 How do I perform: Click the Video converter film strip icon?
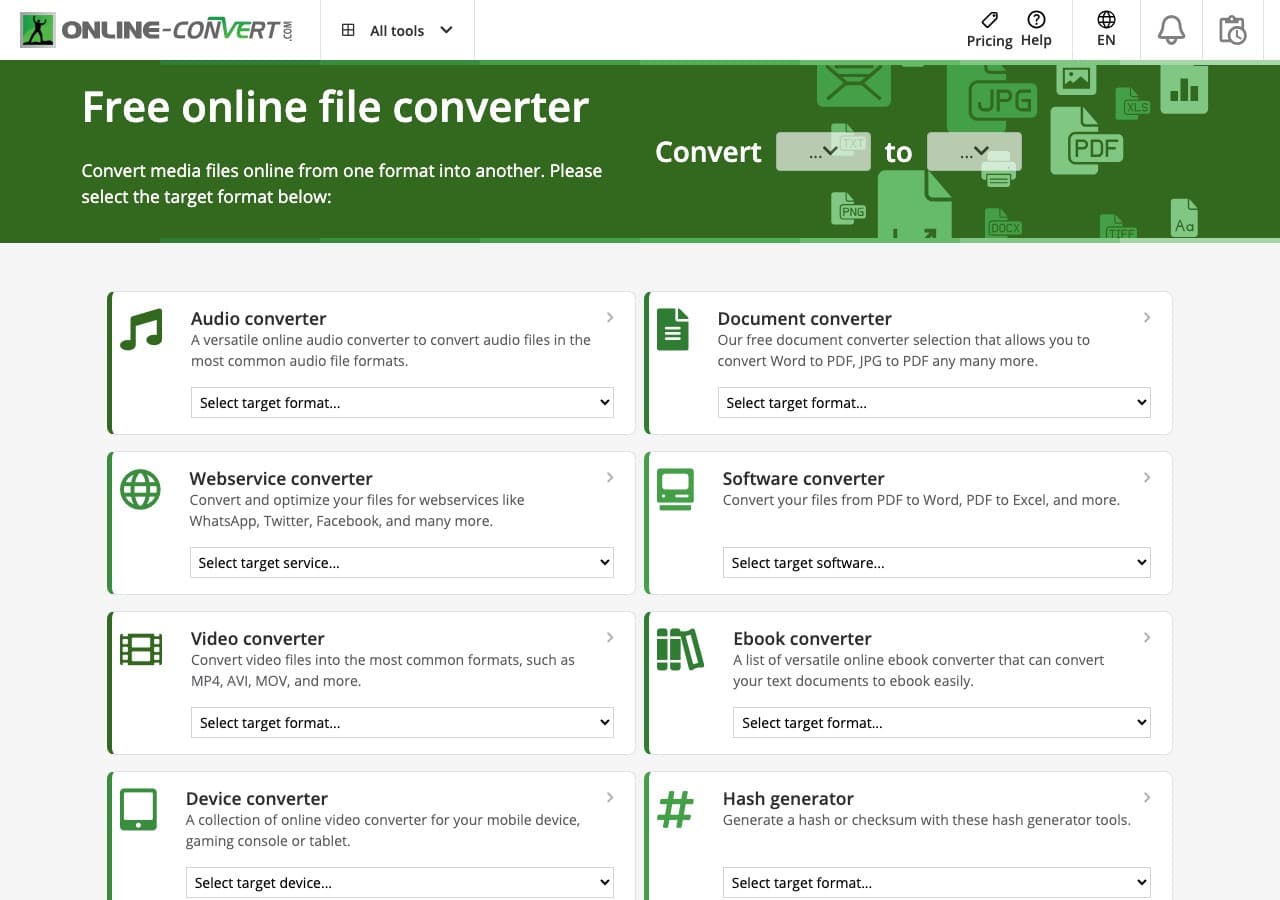(141, 647)
